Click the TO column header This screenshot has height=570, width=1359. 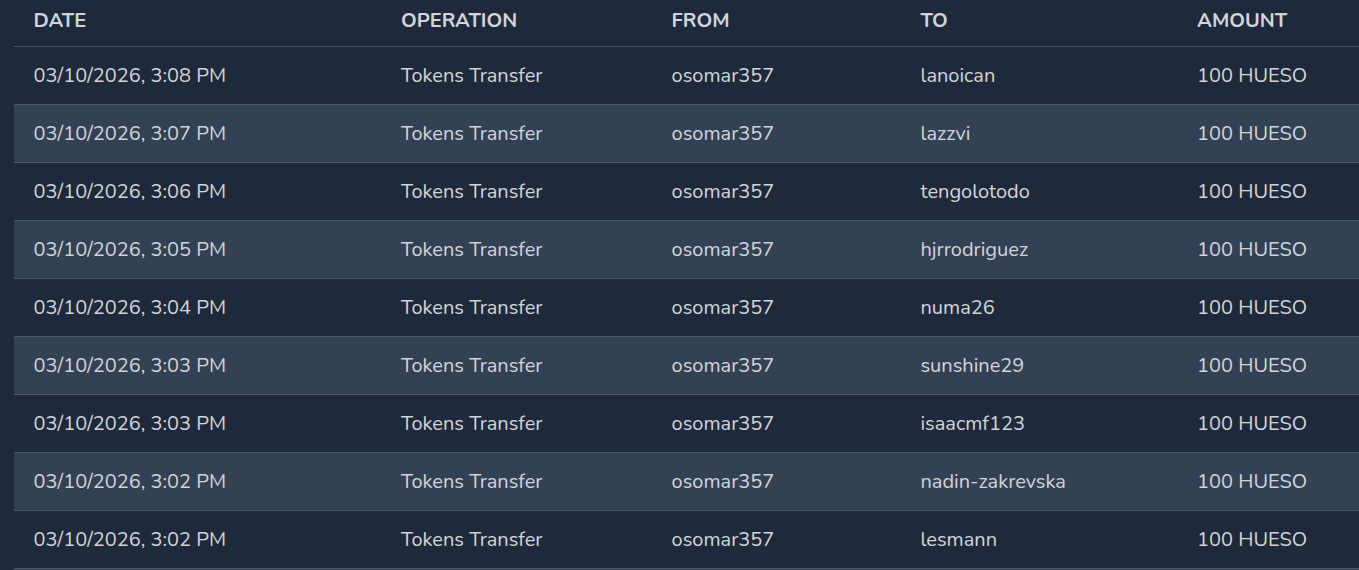coord(933,20)
